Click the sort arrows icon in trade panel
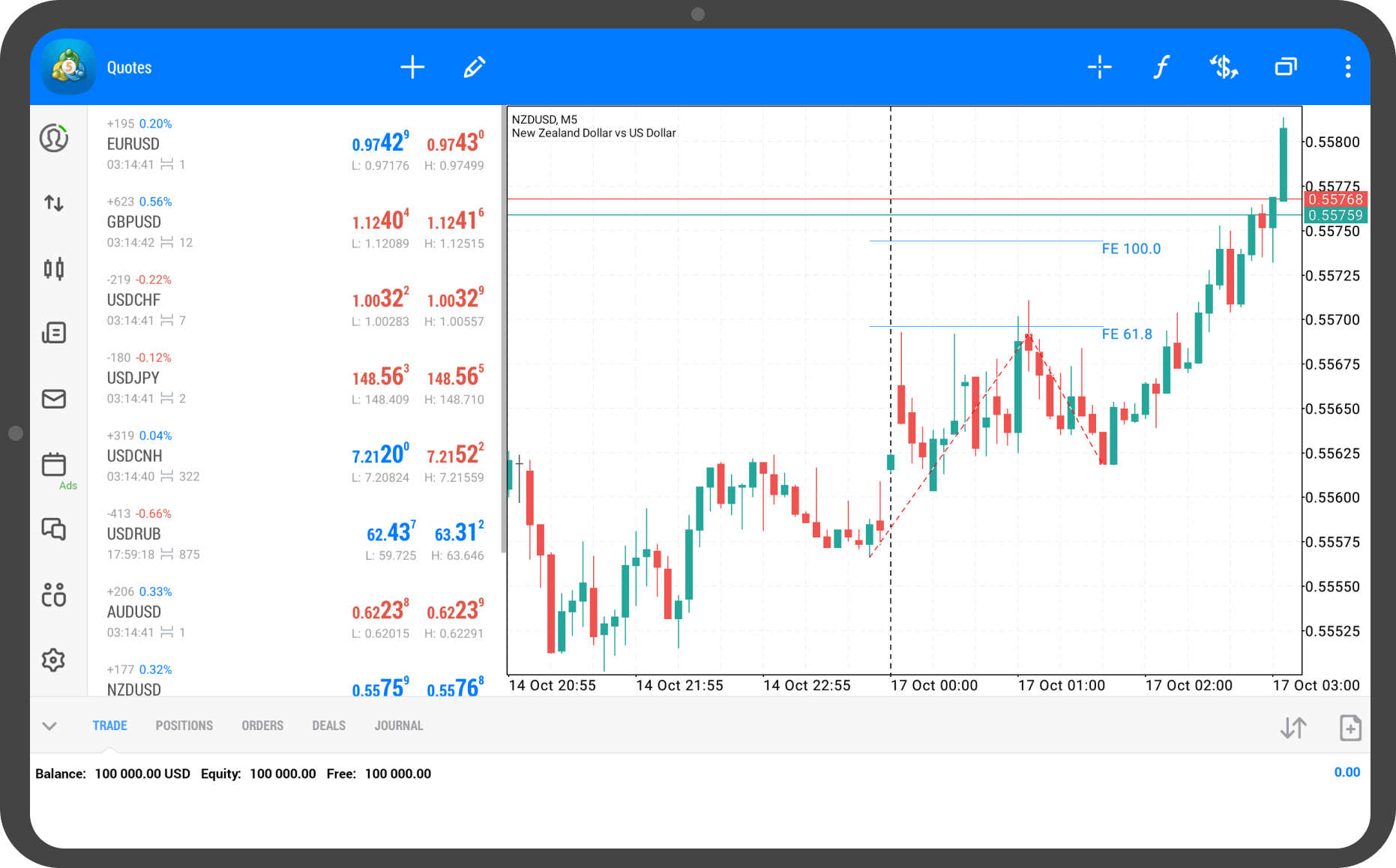 click(1293, 728)
